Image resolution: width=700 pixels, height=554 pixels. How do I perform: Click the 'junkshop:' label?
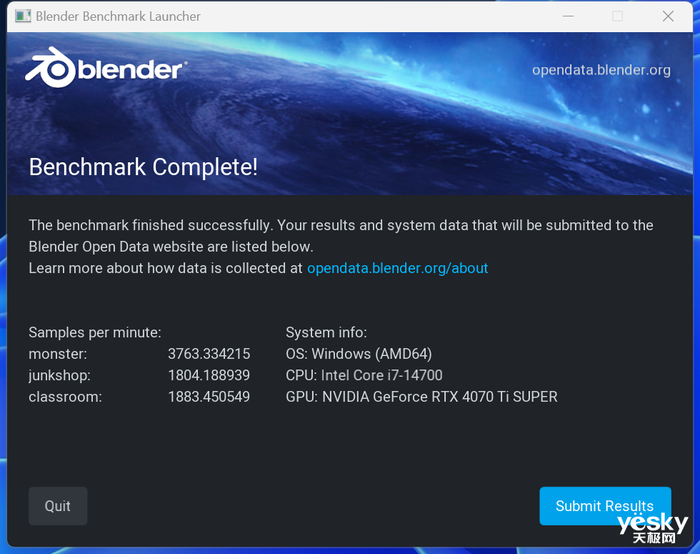[60, 375]
